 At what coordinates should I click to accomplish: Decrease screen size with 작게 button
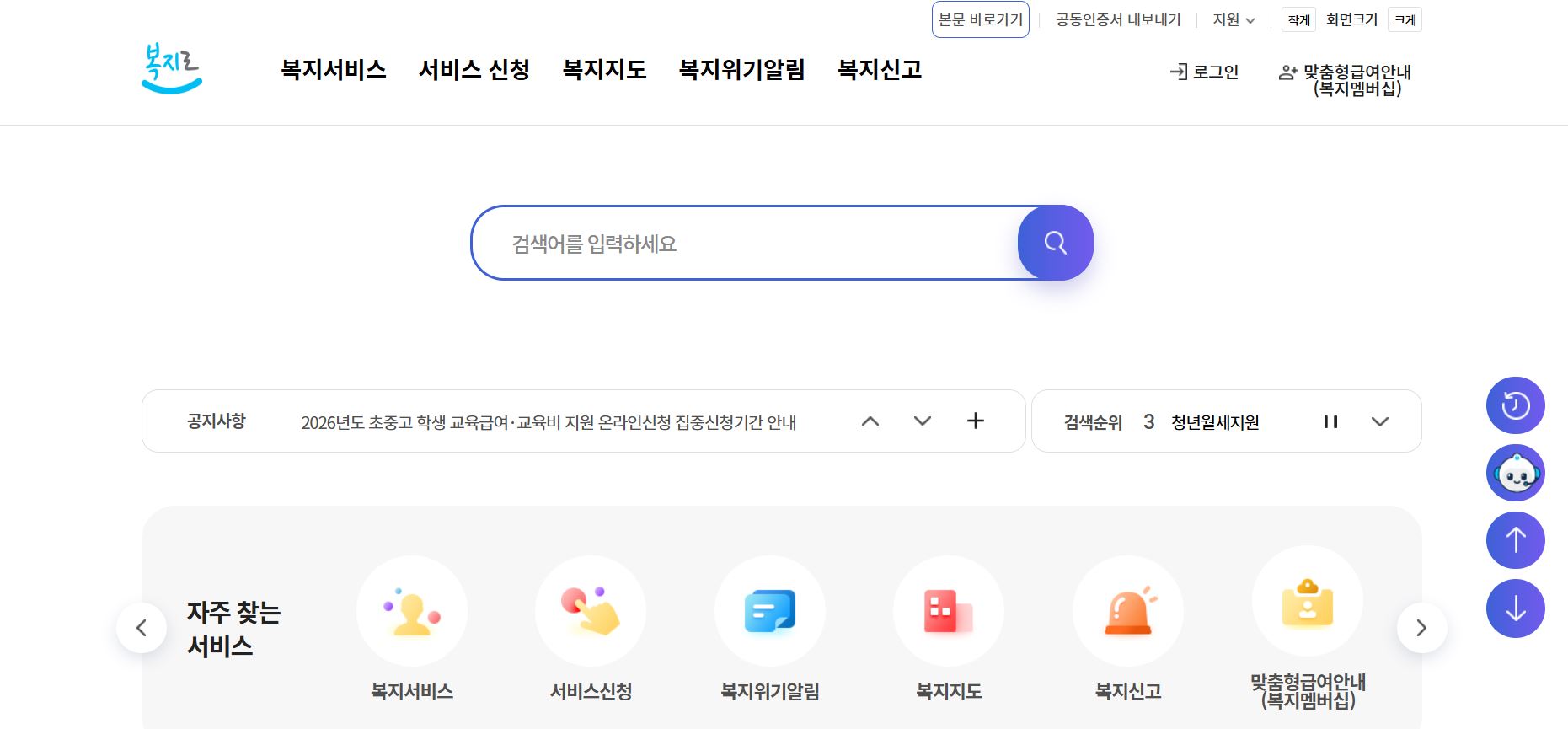coord(1298,19)
